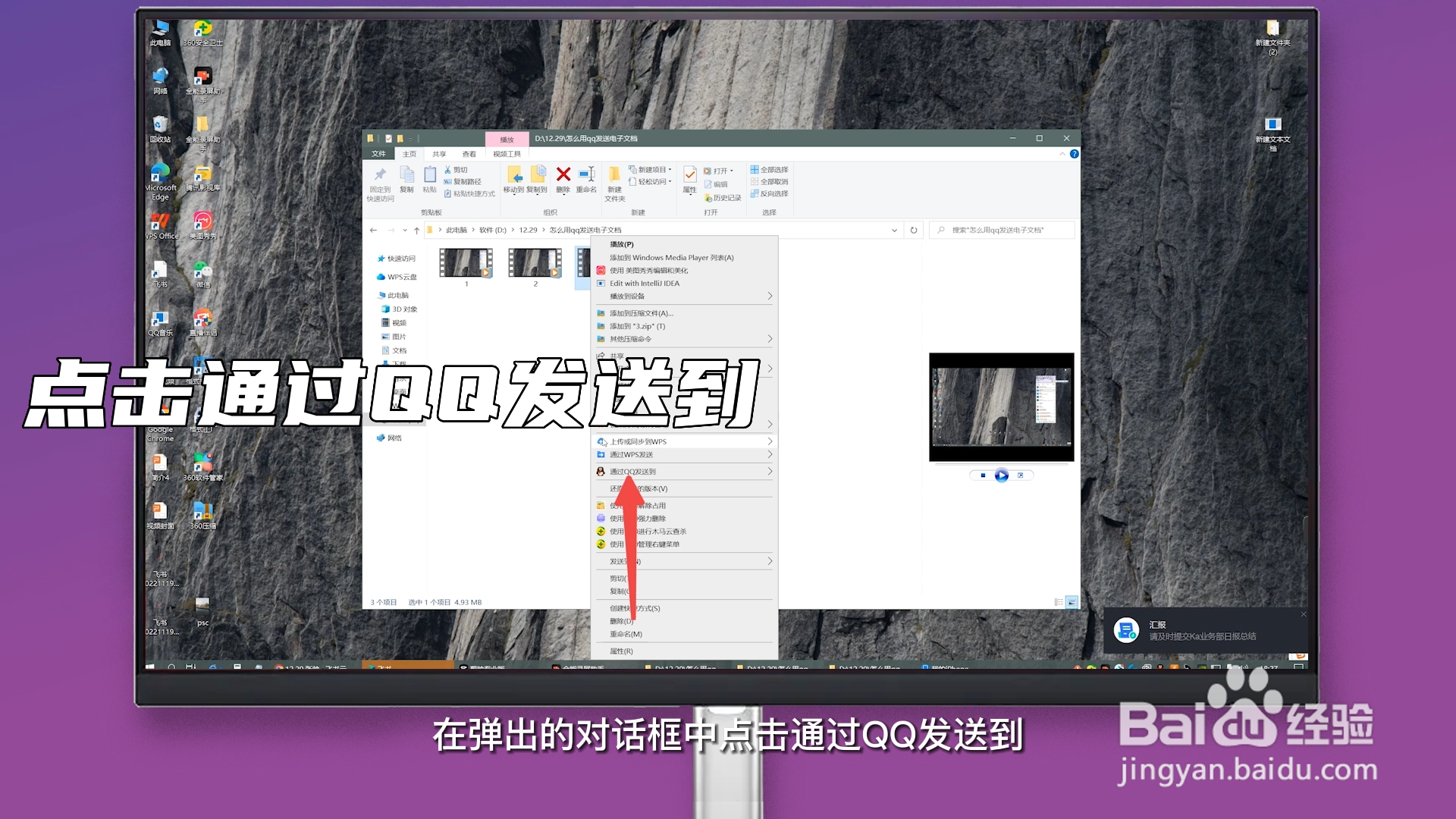Choose 通过QQ发送到 in context menu
This screenshot has height=819, width=1456.
click(x=684, y=472)
